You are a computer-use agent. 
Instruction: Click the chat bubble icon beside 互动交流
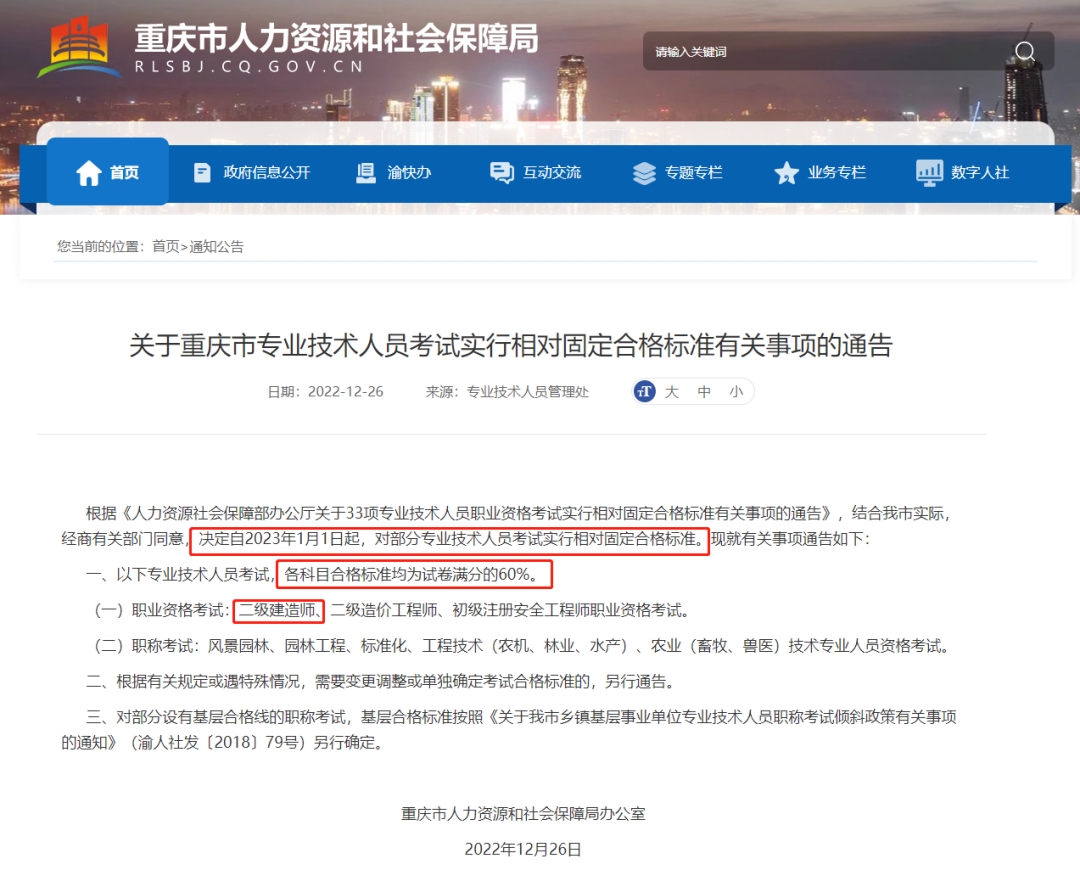click(x=501, y=172)
